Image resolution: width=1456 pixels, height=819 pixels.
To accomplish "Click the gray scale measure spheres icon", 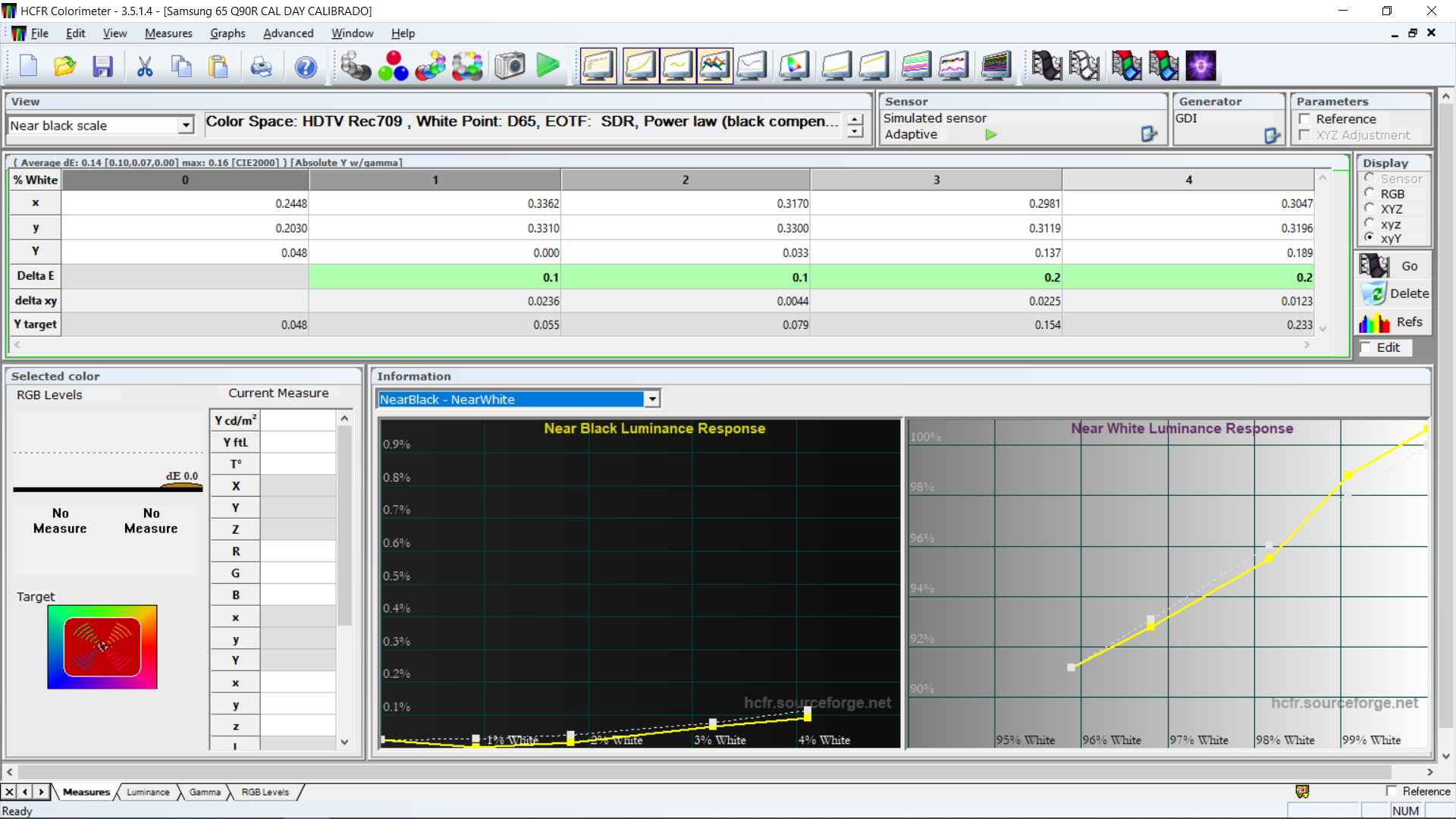I will tap(355, 67).
